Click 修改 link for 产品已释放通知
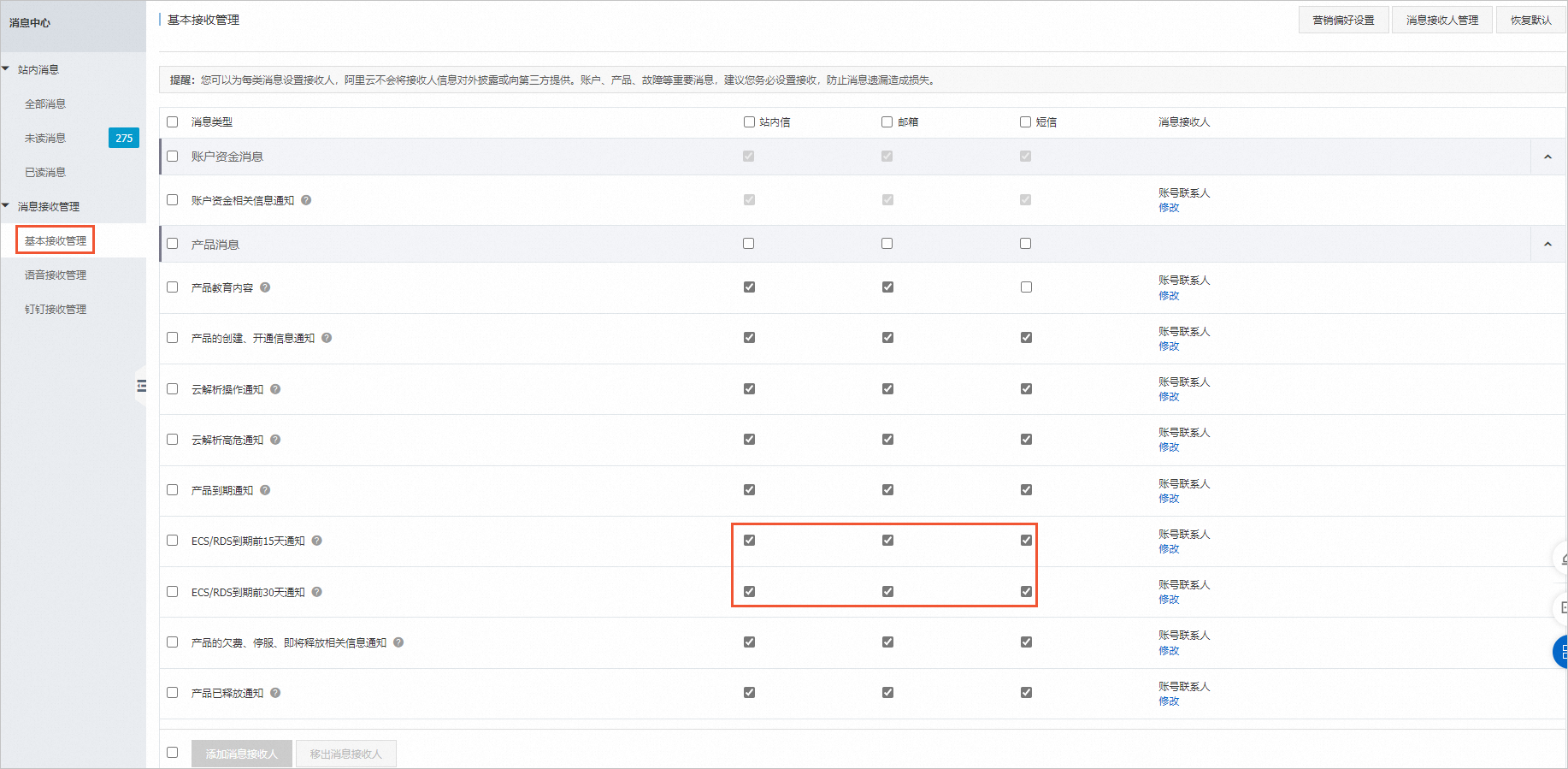1568x769 pixels. click(1169, 701)
